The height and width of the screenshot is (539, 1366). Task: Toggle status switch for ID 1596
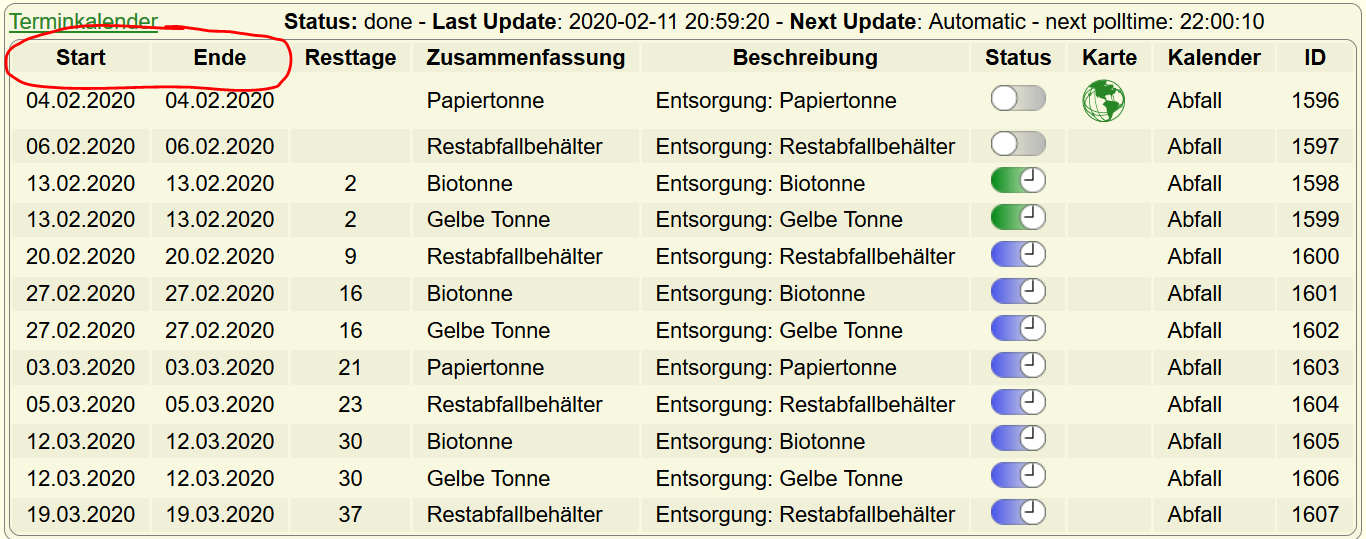1018,98
